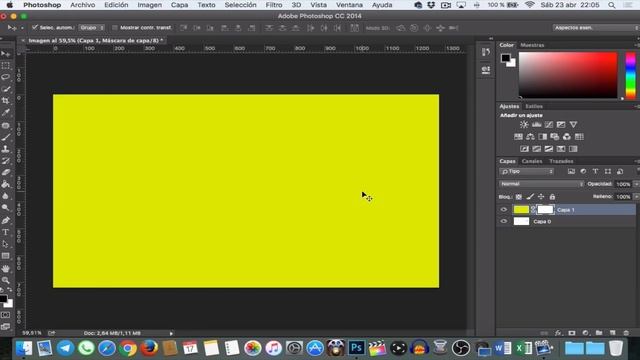
Task: Switch to the Trazados tab
Action: 561,161
